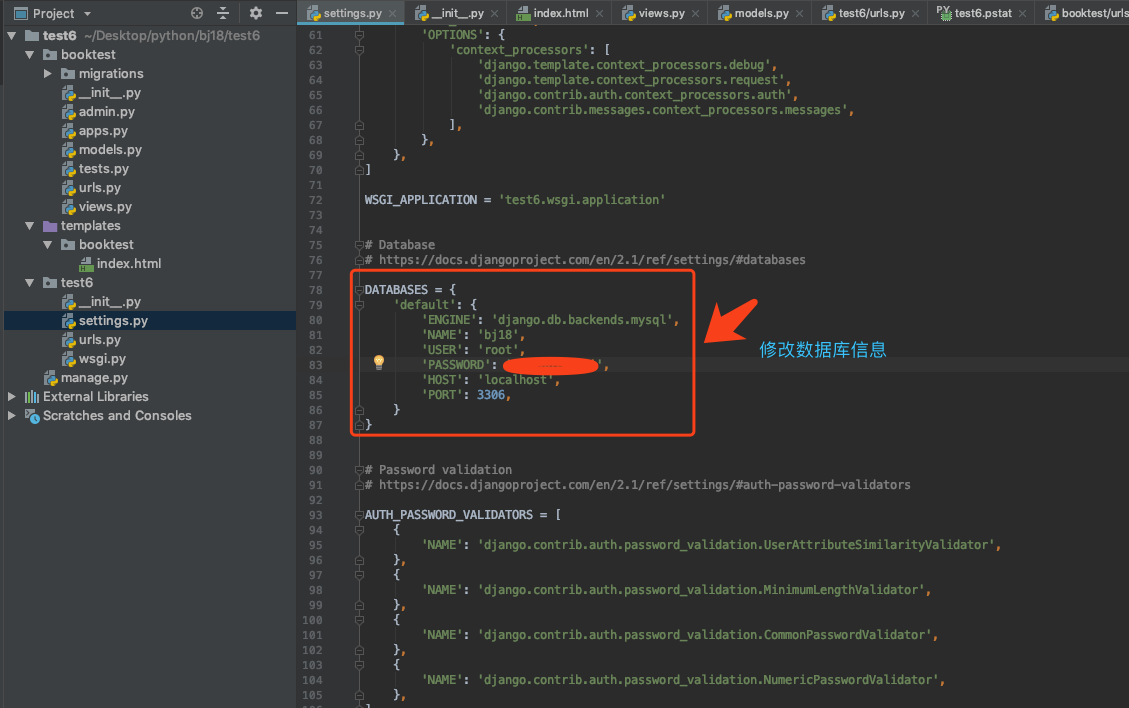Close the __init__.py tab
Screen dimensions: 1129x708
coord(495,14)
